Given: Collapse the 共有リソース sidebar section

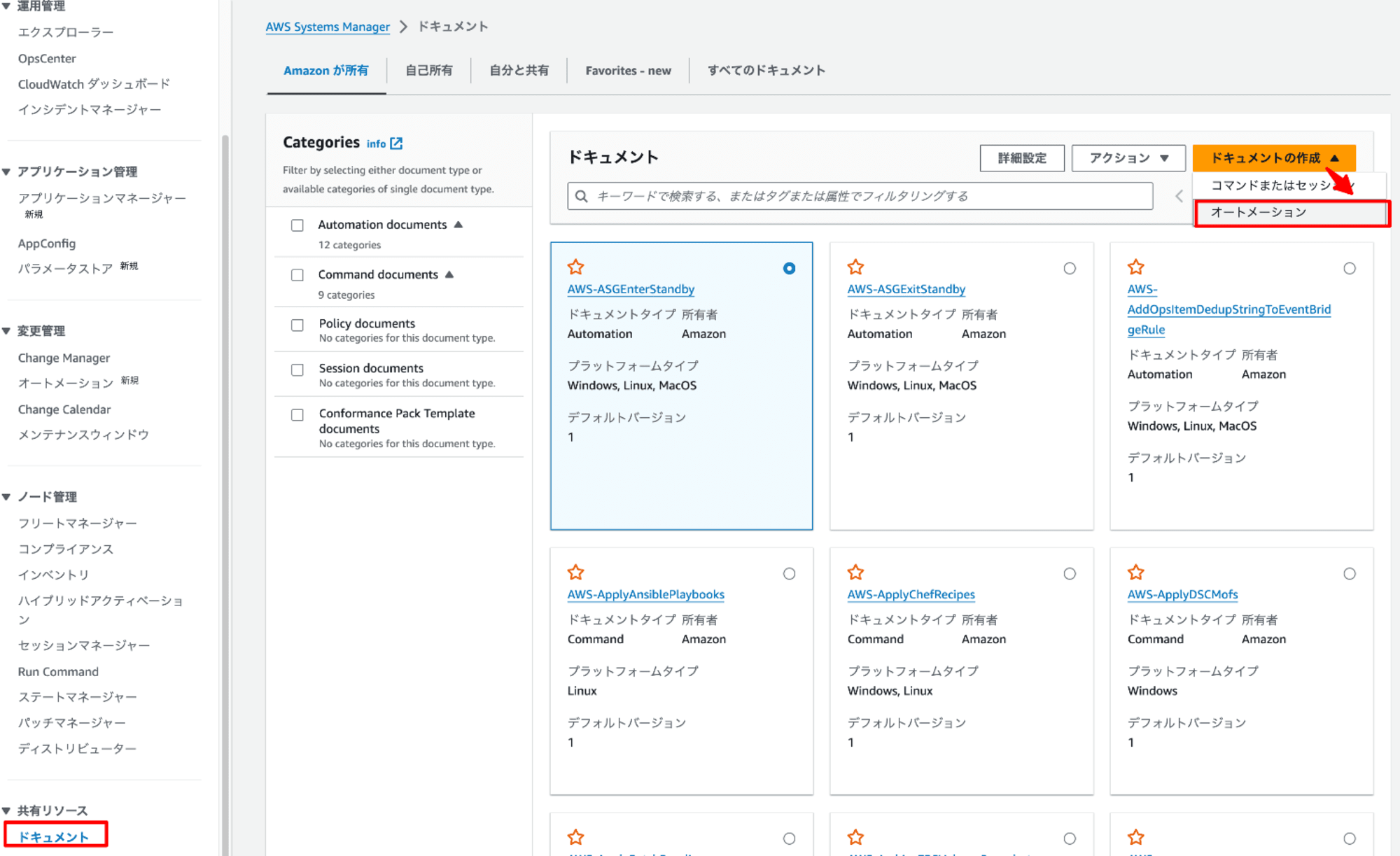Looking at the screenshot, I should (x=6, y=811).
